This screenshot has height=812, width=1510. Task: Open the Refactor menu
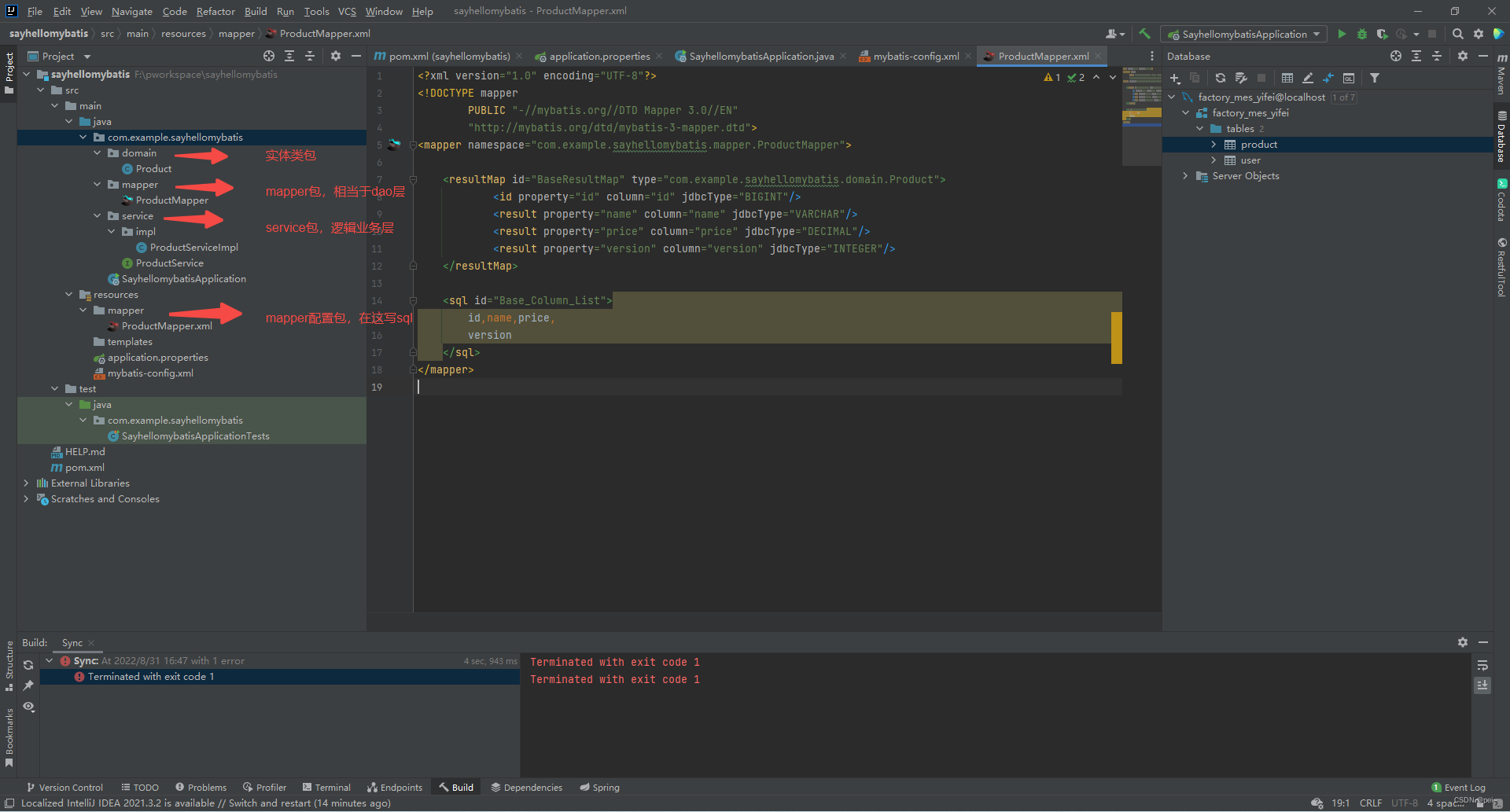pos(215,11)
